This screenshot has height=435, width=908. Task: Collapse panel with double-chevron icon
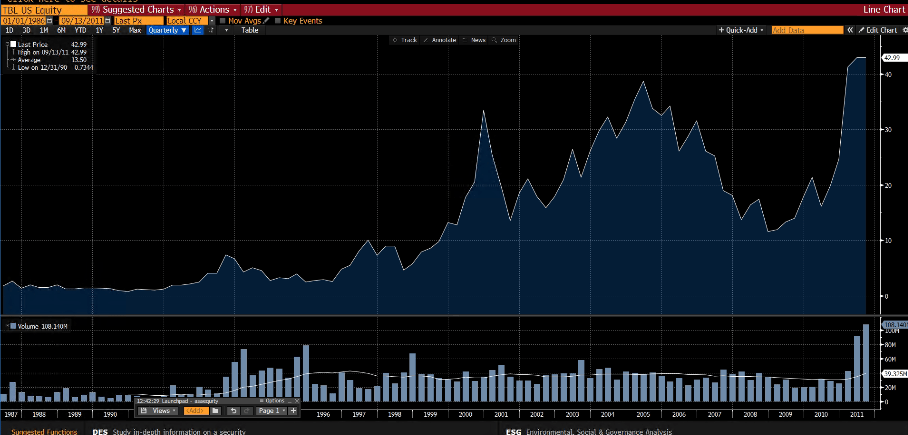(x=850, y=31)
